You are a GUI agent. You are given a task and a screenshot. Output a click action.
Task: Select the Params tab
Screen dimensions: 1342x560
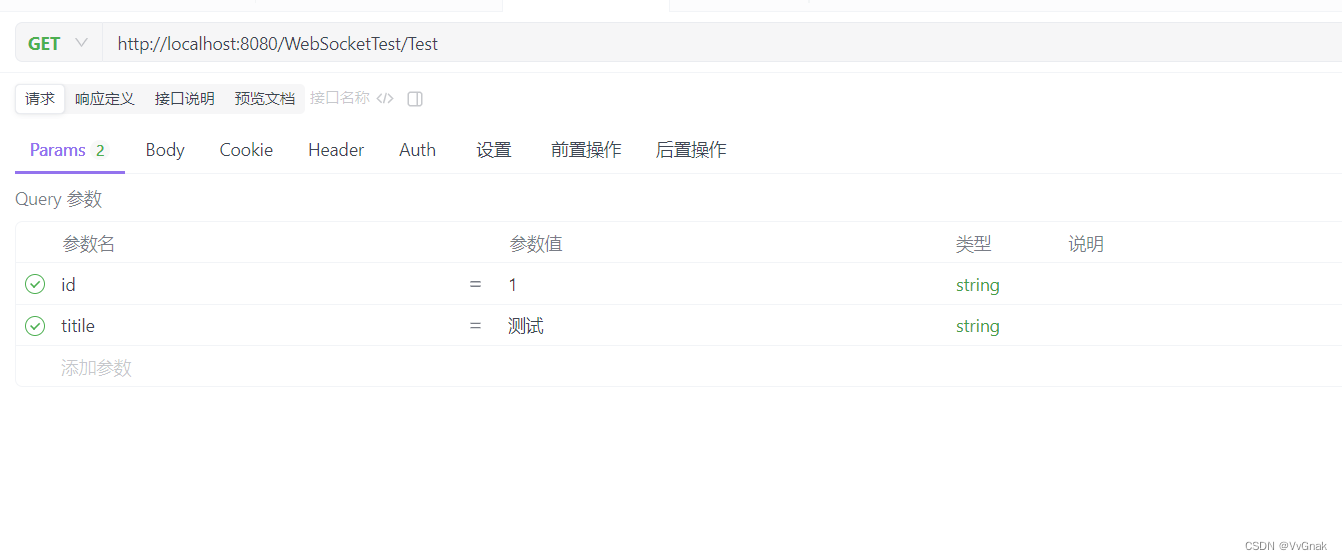69,150
